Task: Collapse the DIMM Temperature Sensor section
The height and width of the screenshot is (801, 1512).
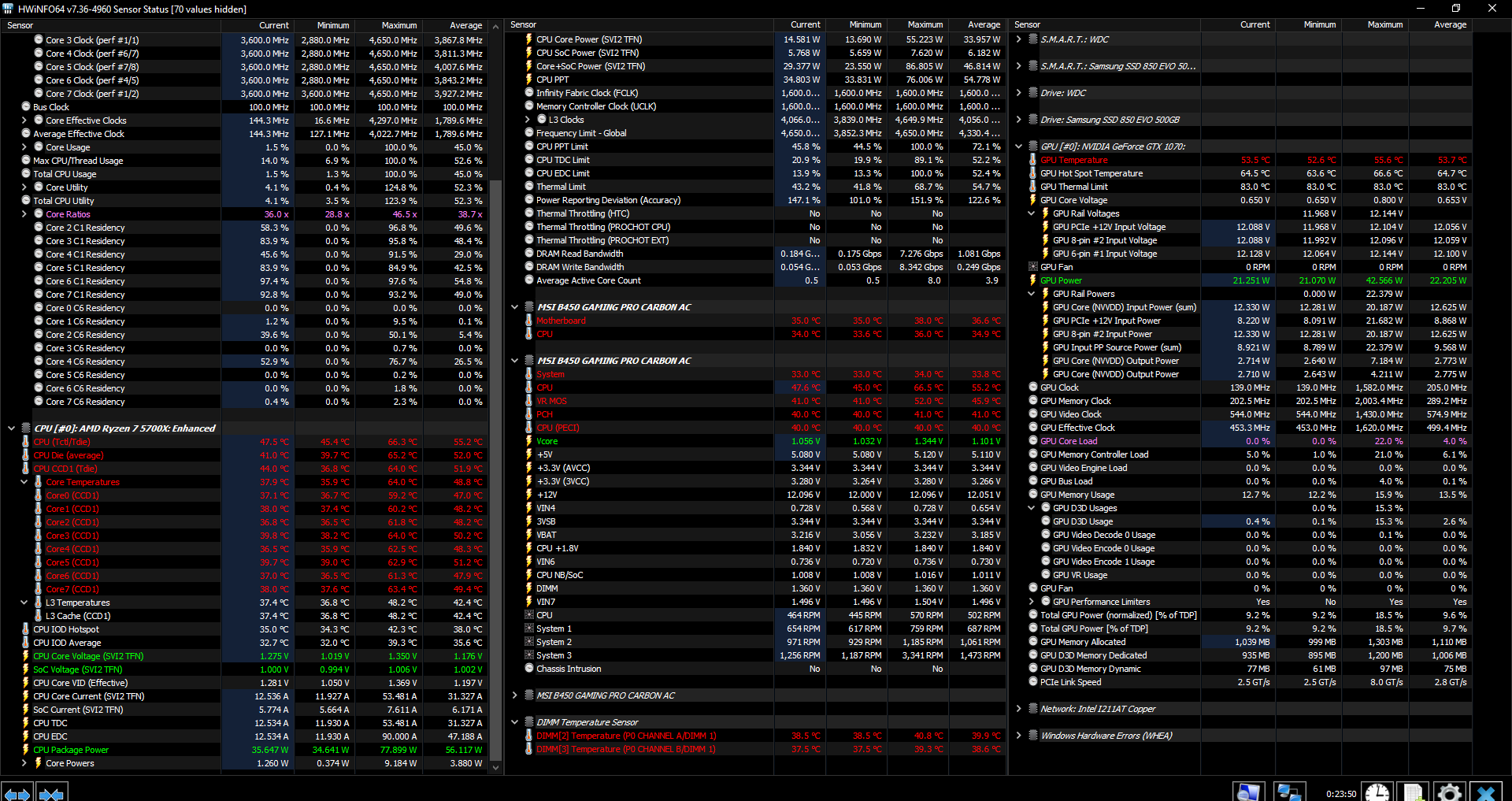Action: 514,722
